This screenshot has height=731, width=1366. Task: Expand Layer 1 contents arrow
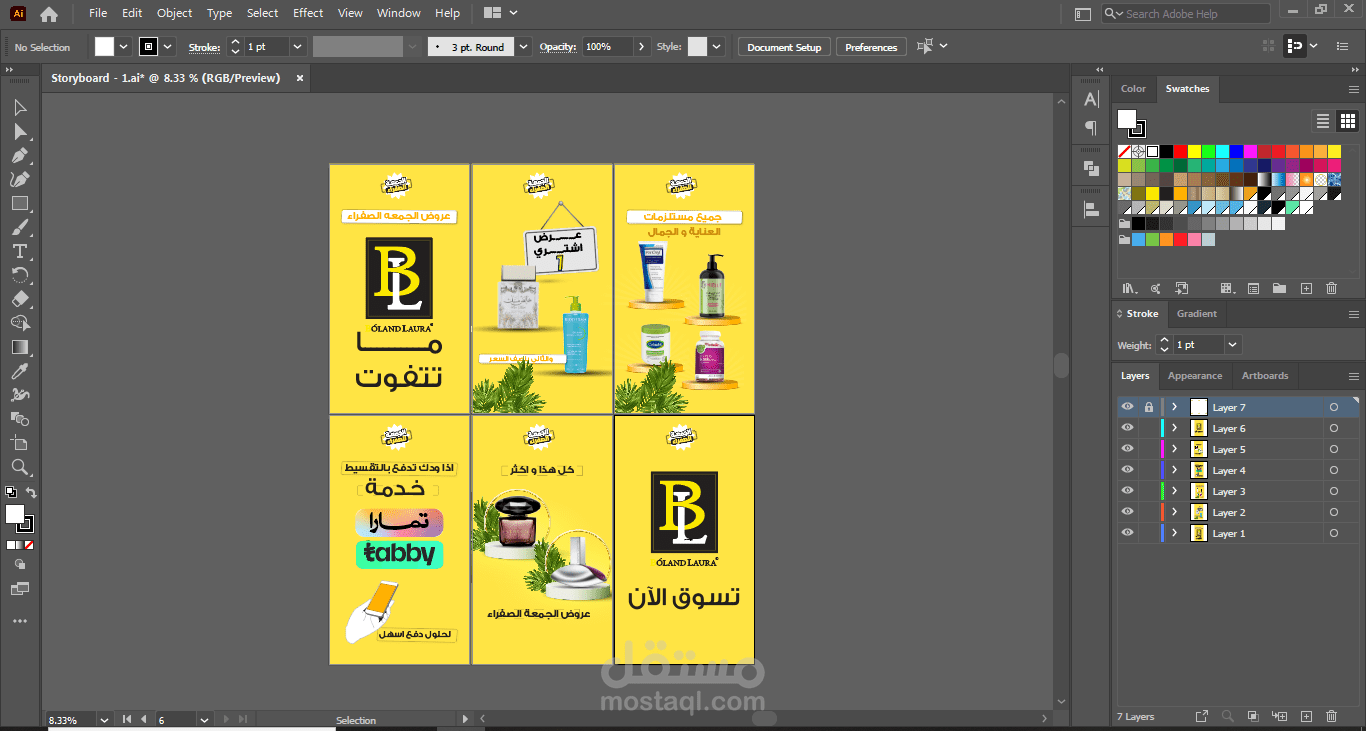click(1174, 533)
